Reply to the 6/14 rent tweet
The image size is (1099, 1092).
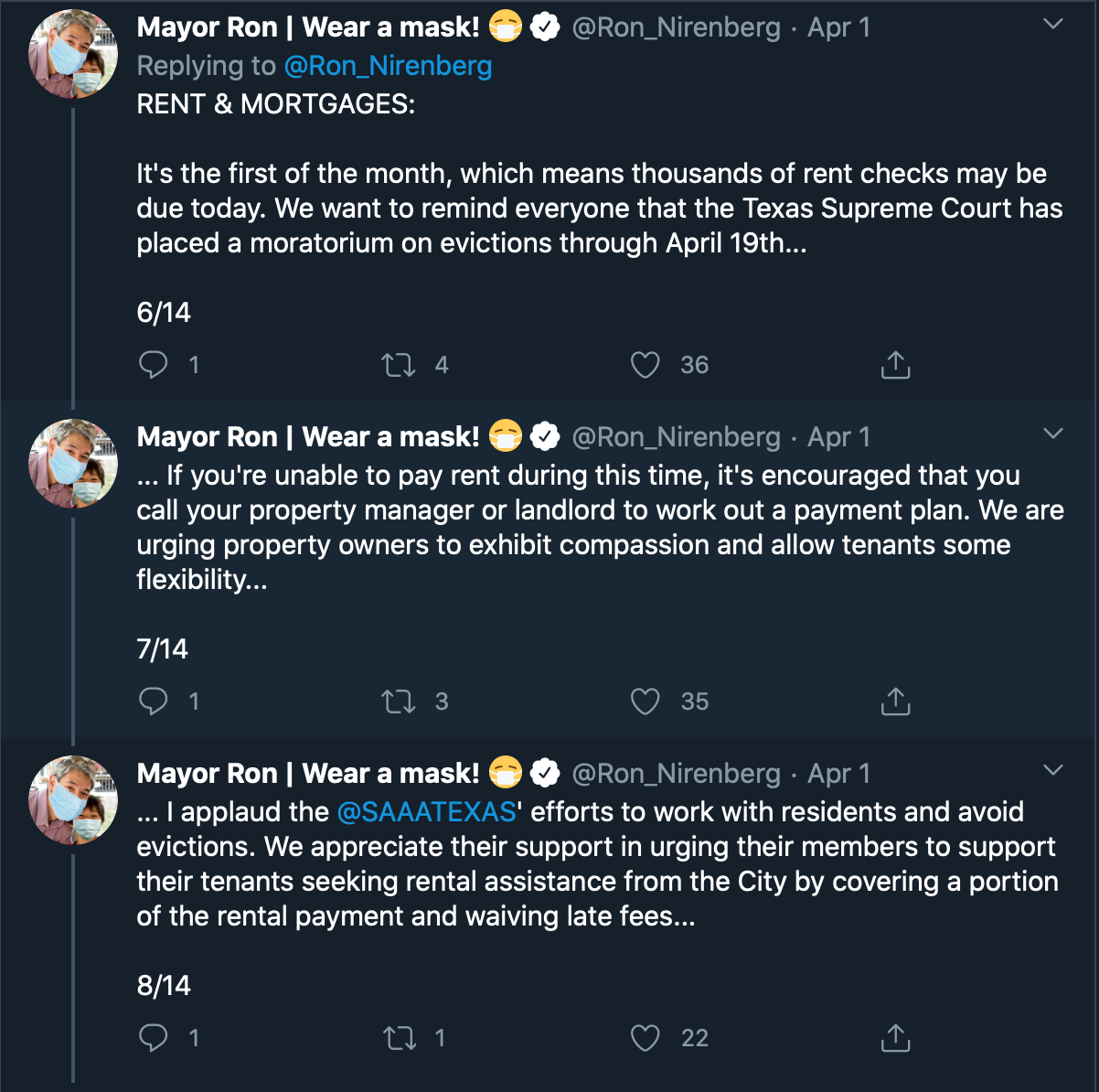pyautogui.click(x=154, y=365)
